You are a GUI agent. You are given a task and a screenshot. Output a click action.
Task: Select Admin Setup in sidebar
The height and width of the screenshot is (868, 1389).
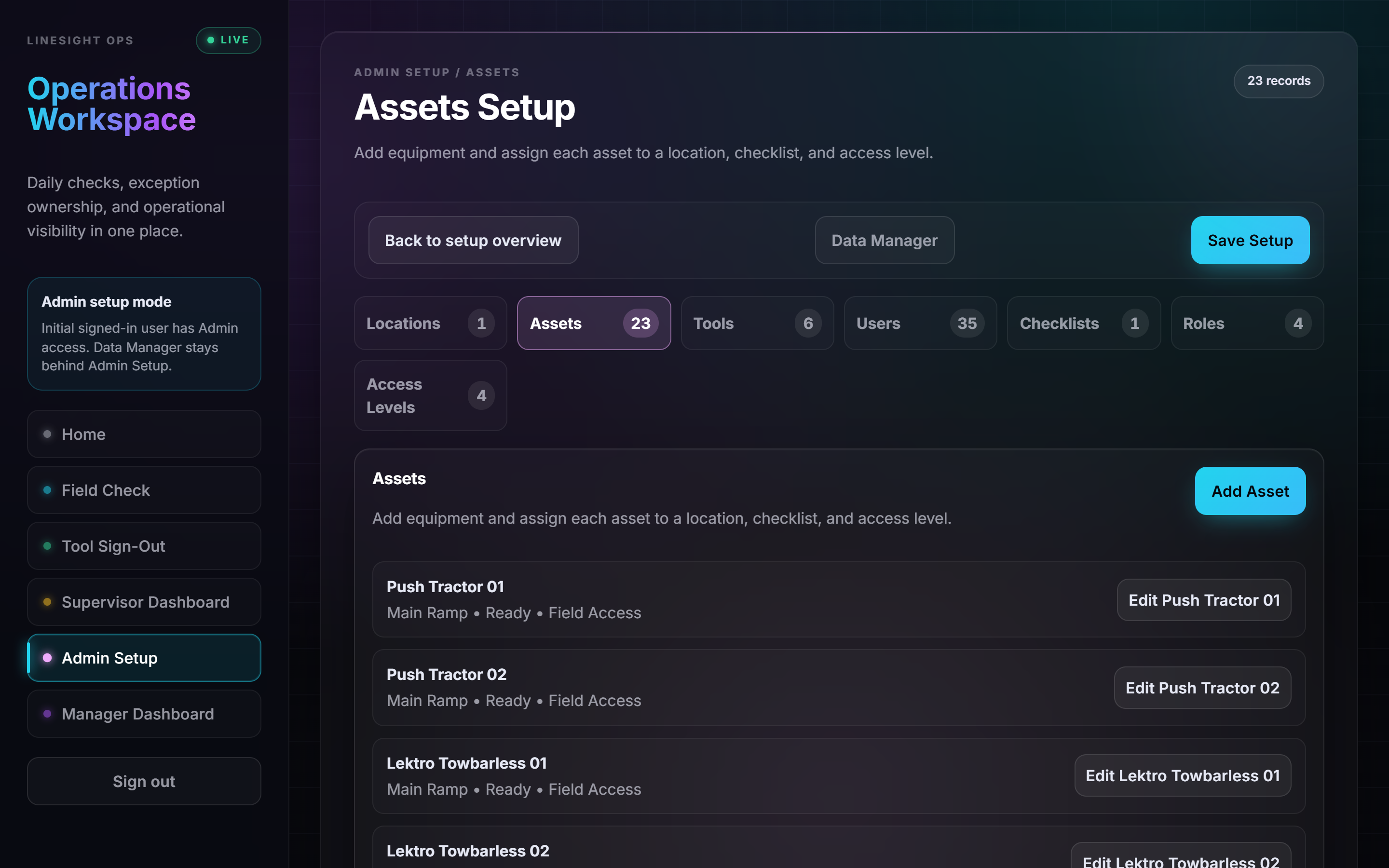coord(144,658)
